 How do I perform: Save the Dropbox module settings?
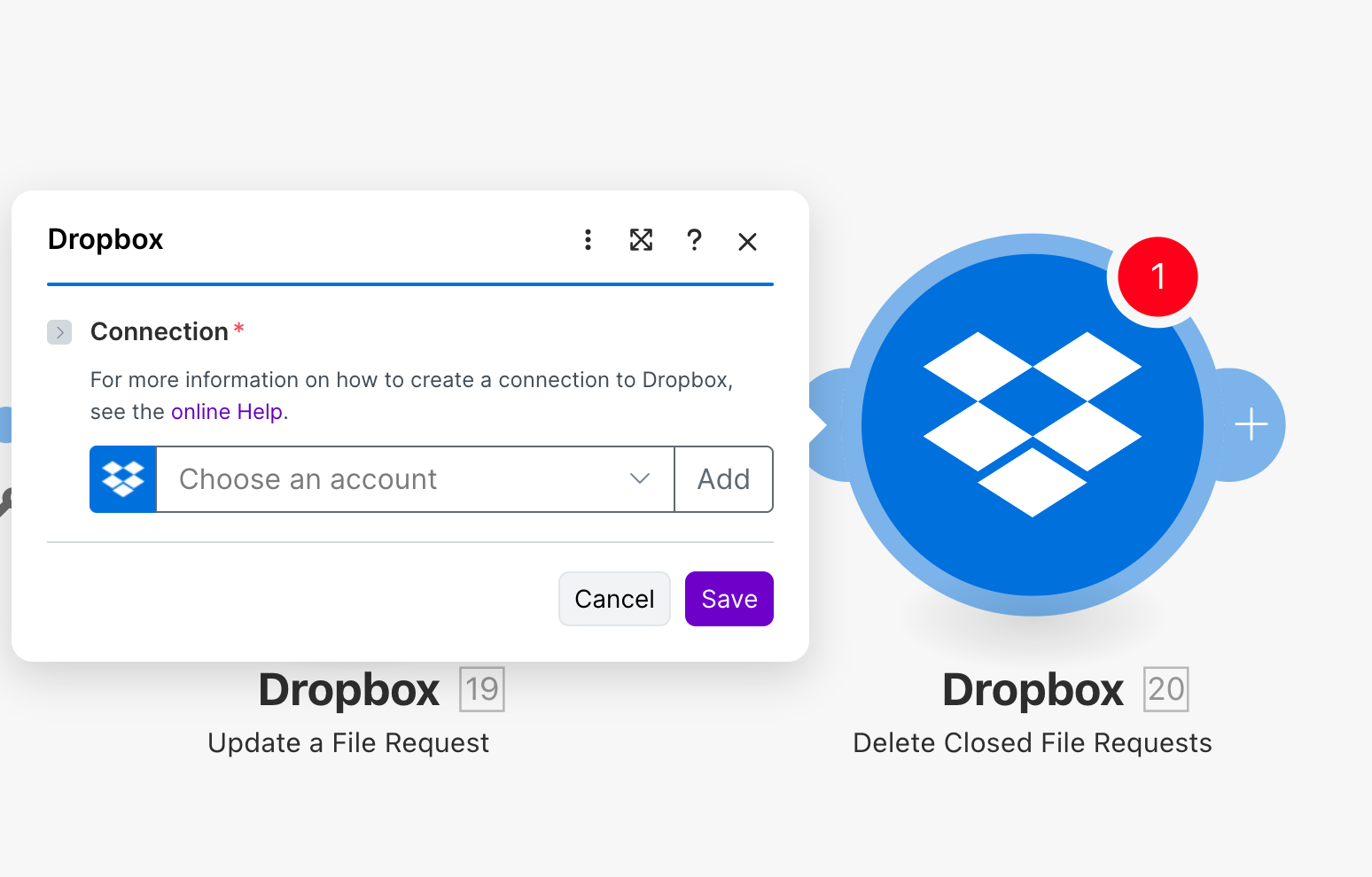[729, 599]
